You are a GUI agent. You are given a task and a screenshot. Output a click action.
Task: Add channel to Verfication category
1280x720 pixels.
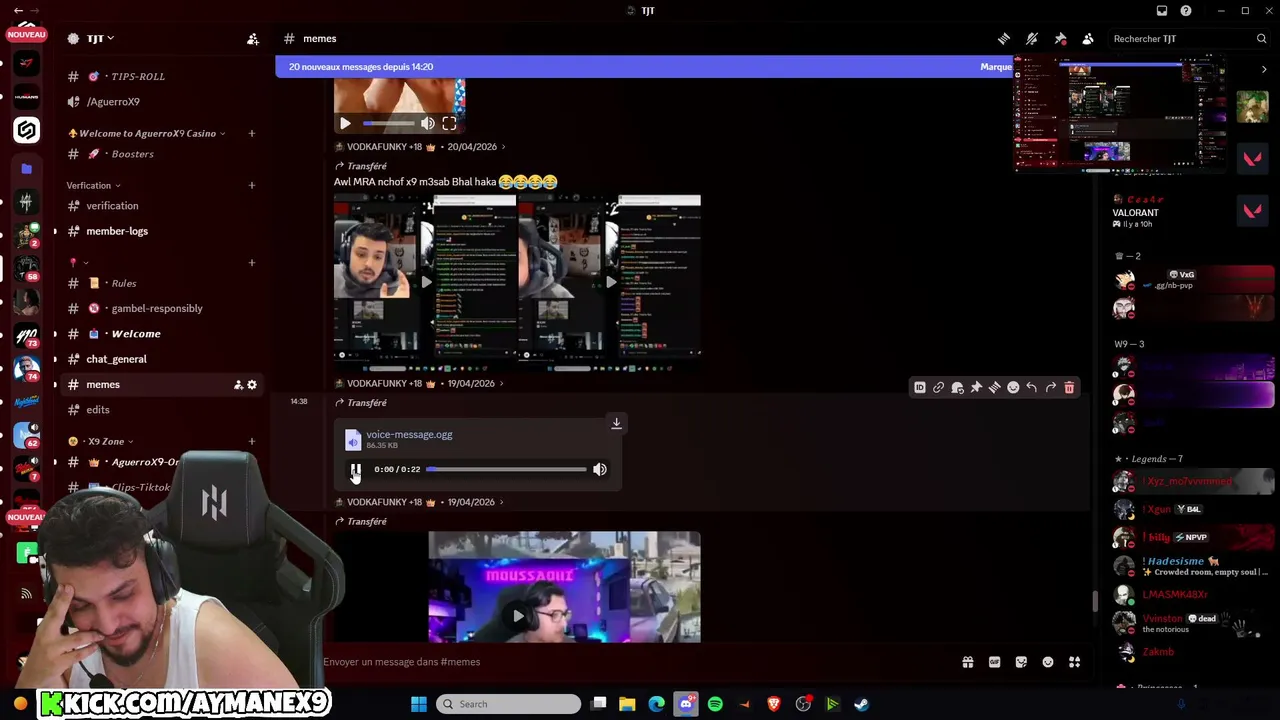pyautogui.click(x=252, y=186)
